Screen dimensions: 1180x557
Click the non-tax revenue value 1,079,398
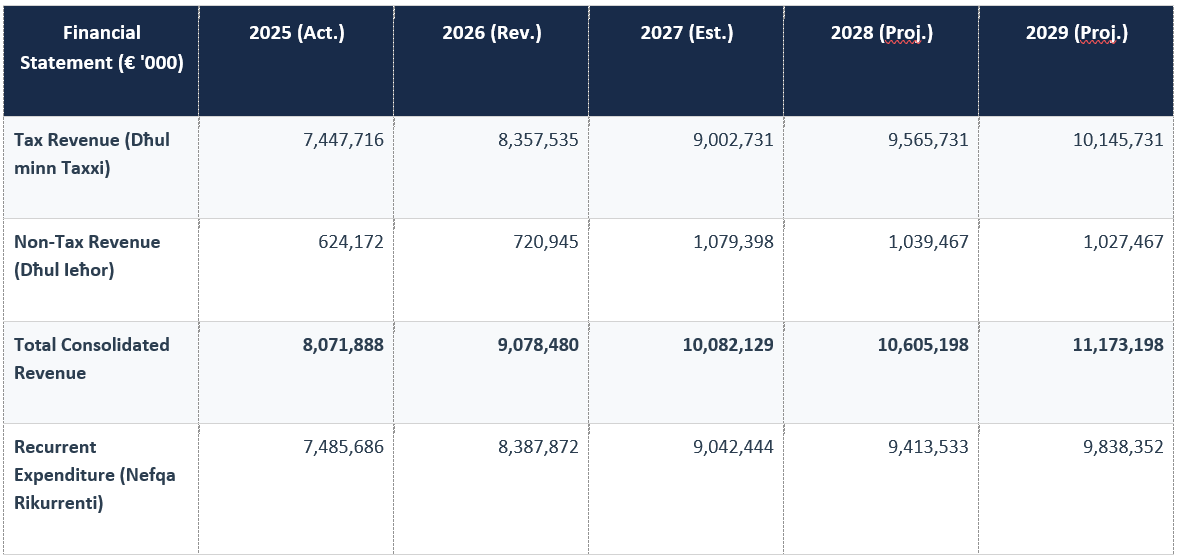click(733, 242)
